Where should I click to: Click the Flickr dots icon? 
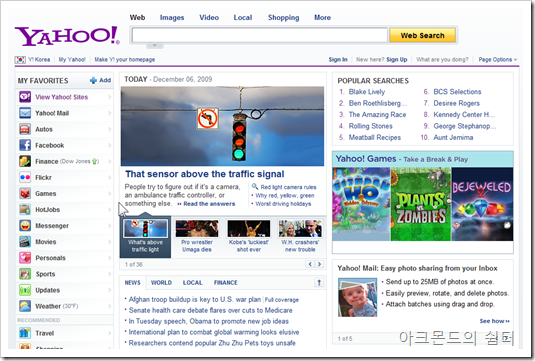25,177
